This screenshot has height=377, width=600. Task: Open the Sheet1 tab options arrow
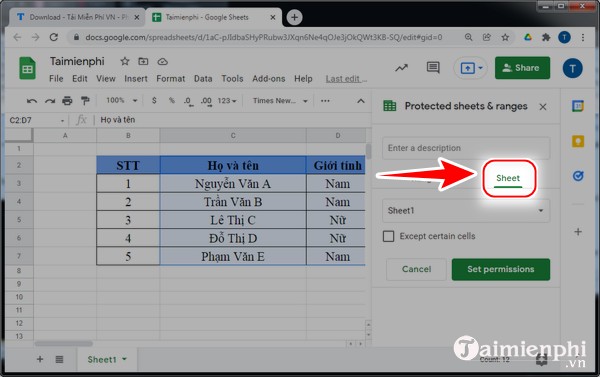tap(124, 359)
